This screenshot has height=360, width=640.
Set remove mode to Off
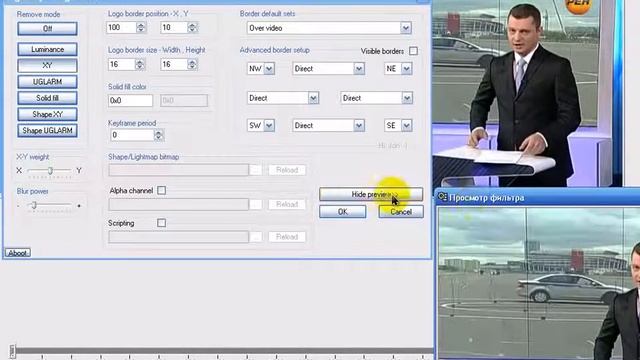pyautogui.click(x=47, y=29)
